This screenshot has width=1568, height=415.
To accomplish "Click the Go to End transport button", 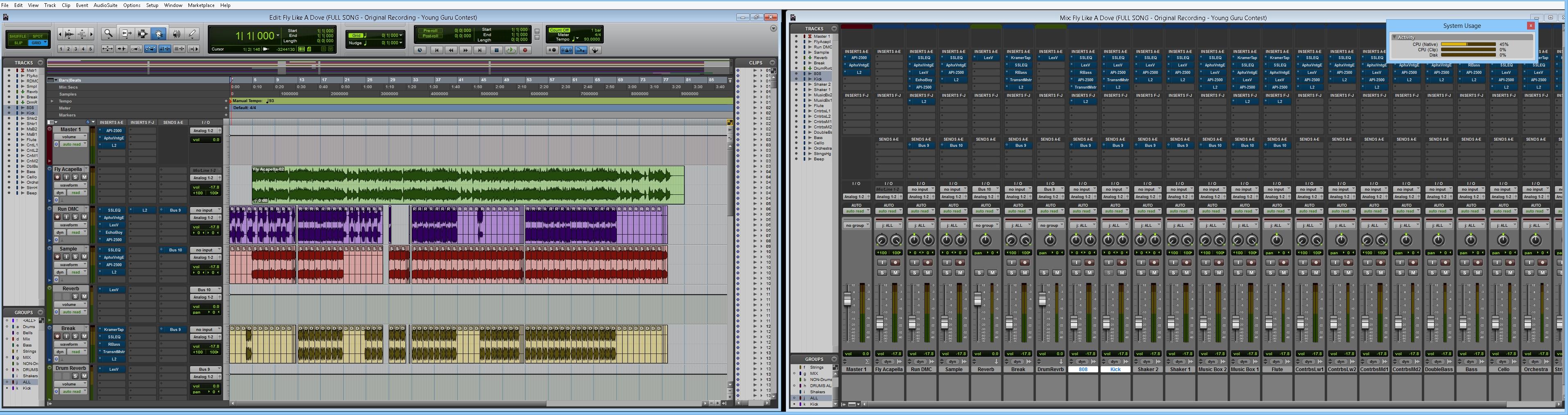I will click(x=480, y=50).
